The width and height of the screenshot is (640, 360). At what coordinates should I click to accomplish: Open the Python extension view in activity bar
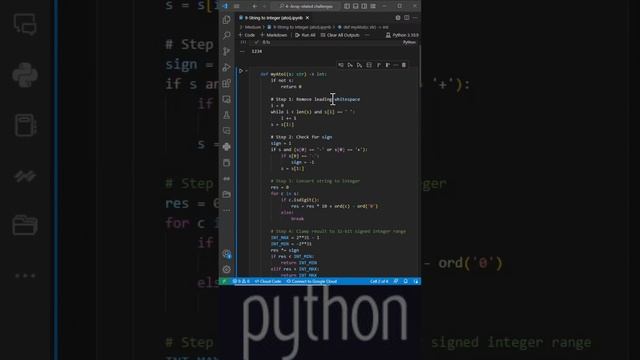click(x=227, y=147)
